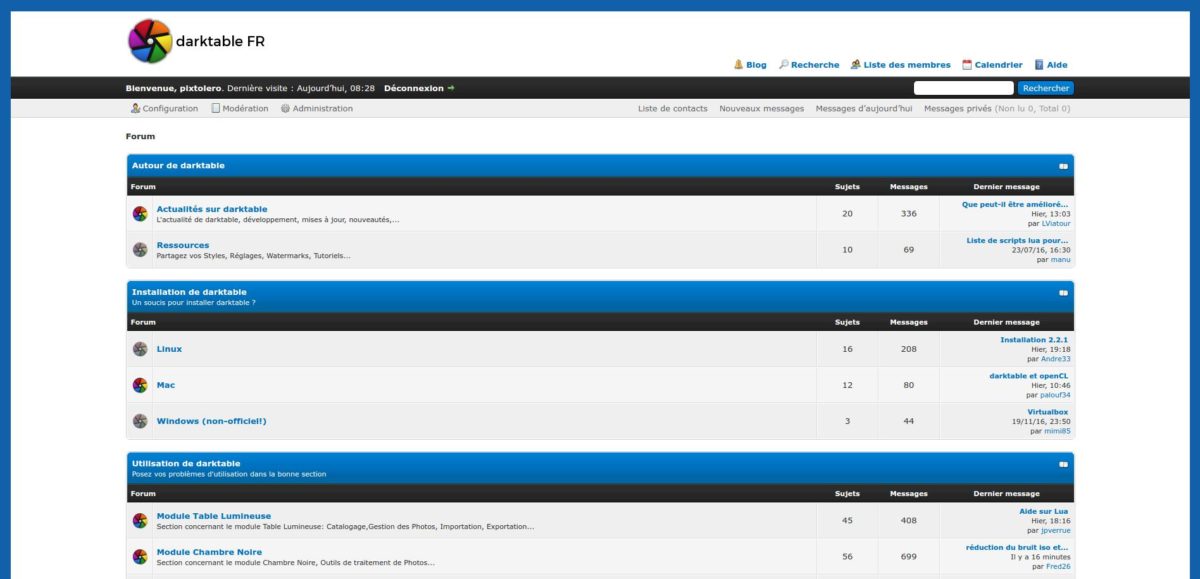The height and width of the screenshot is (579, 1200).
Task: Click status icon of Mac forum
Action: pos(140,385)
